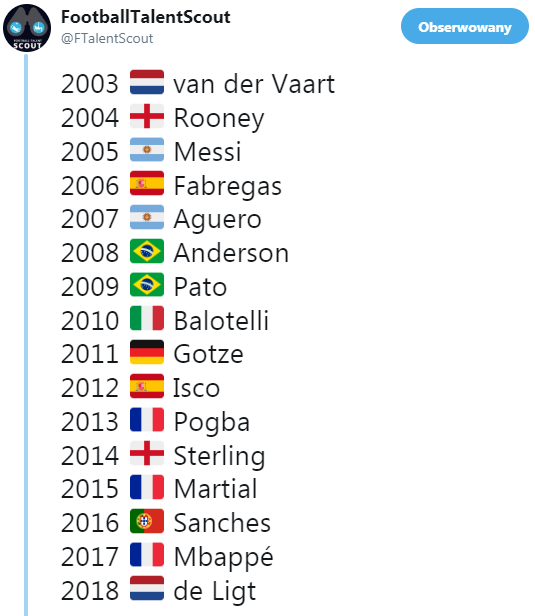Click the Netherlands flag beside de Ligt
Image resolution: width=535 pixels, height=616 pixels.
[x=147, y=588]
